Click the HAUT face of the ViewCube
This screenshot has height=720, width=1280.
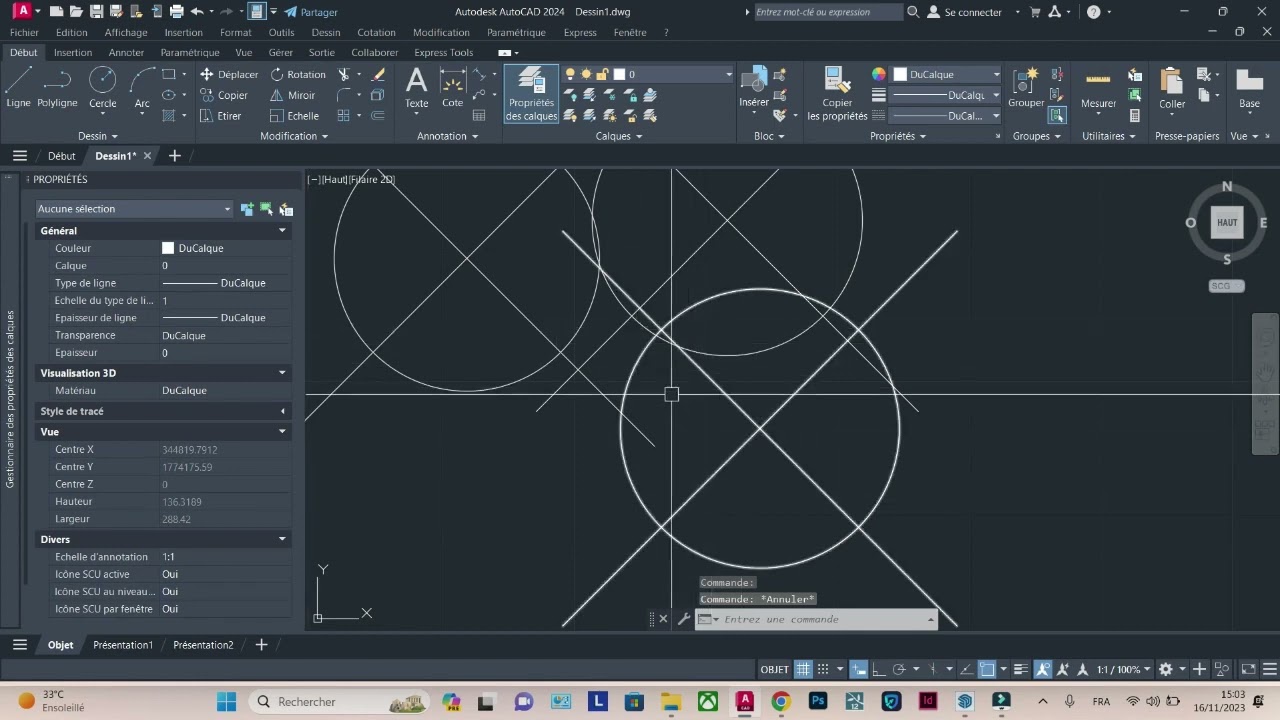pos(1227,222)
